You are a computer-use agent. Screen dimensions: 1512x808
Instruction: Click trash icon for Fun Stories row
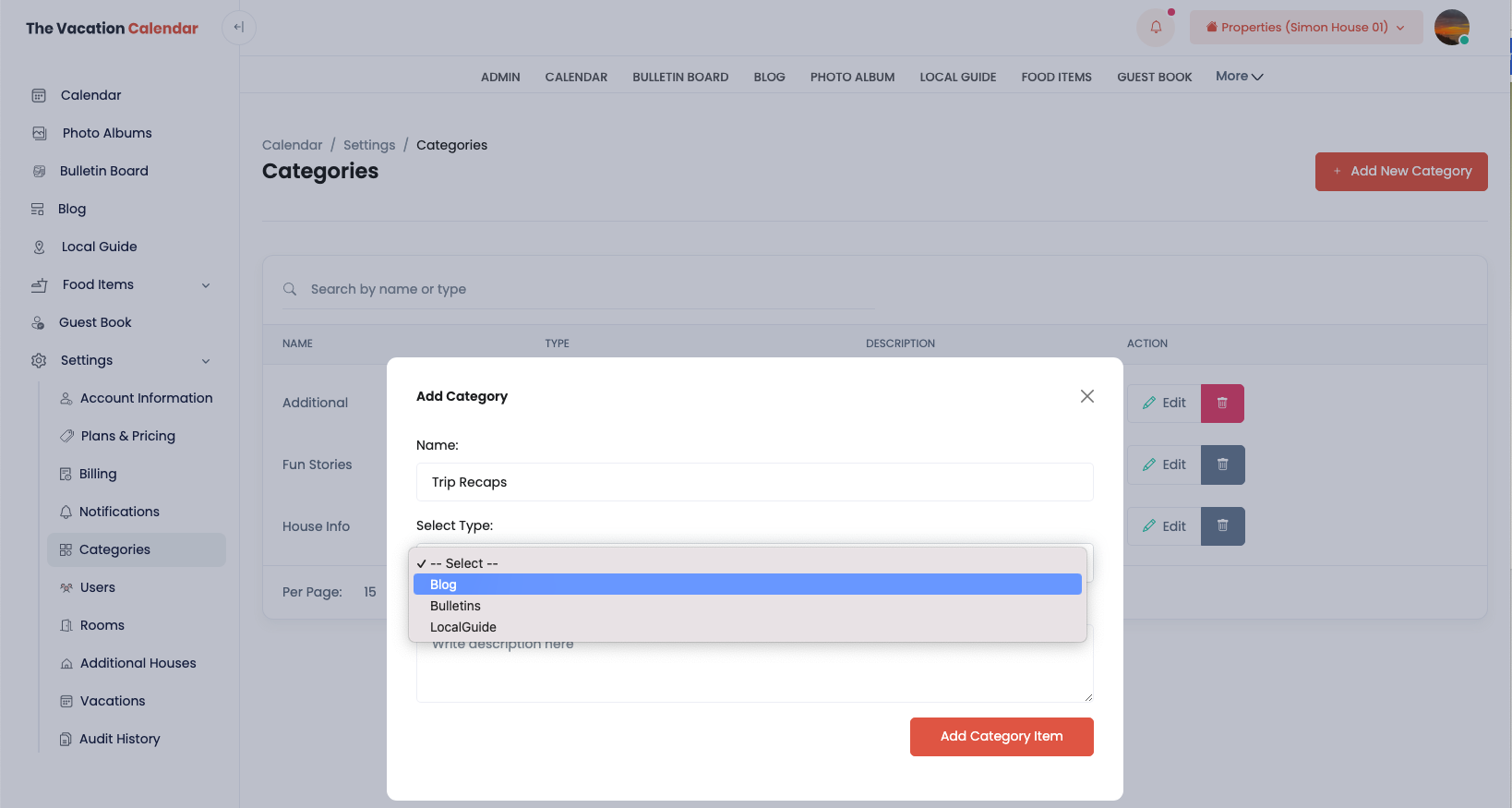click(x=1222, y=465)
